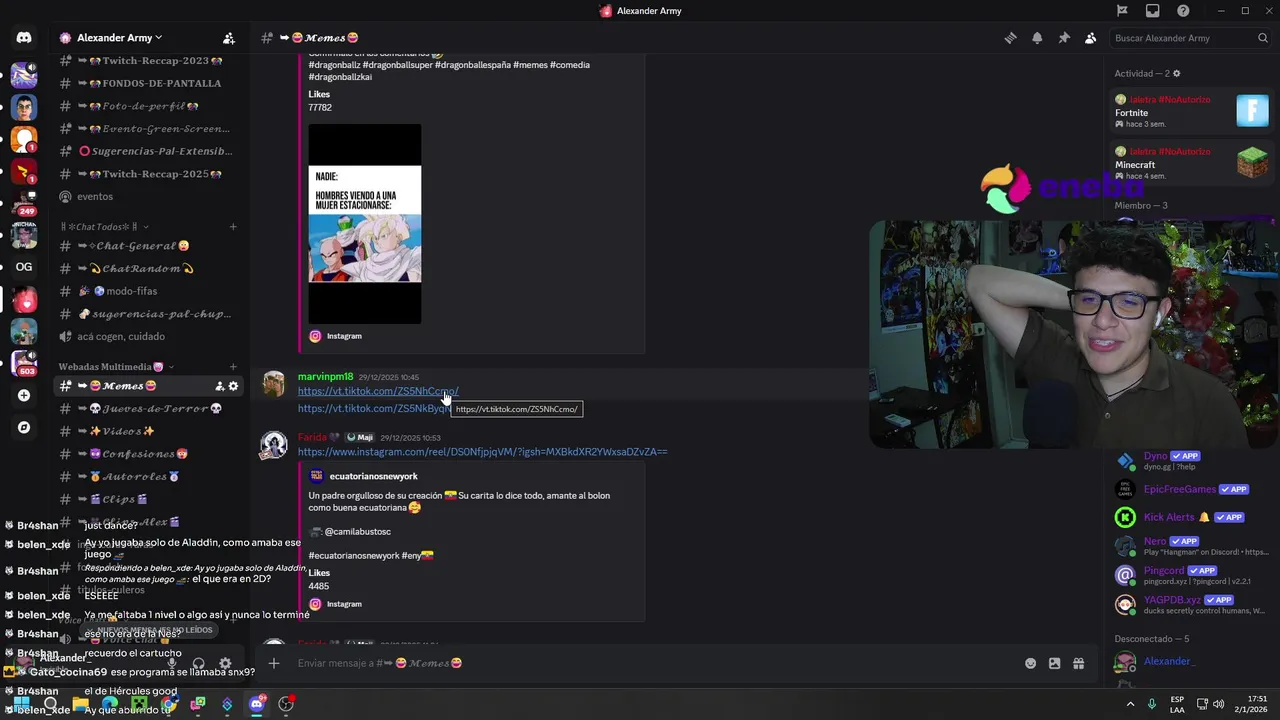
Task: Open the sticker picker icon
Action: (x=1054, y=663)
